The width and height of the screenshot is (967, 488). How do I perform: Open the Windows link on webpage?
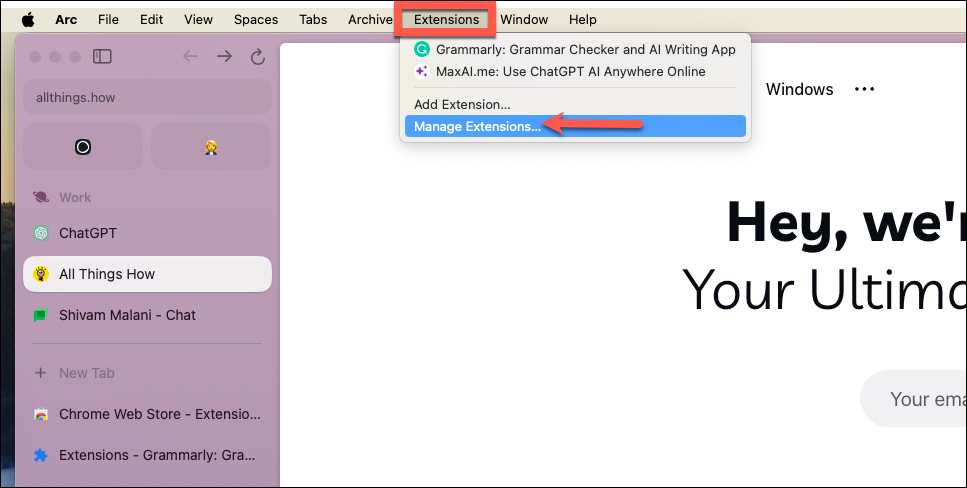click(799, 89)
